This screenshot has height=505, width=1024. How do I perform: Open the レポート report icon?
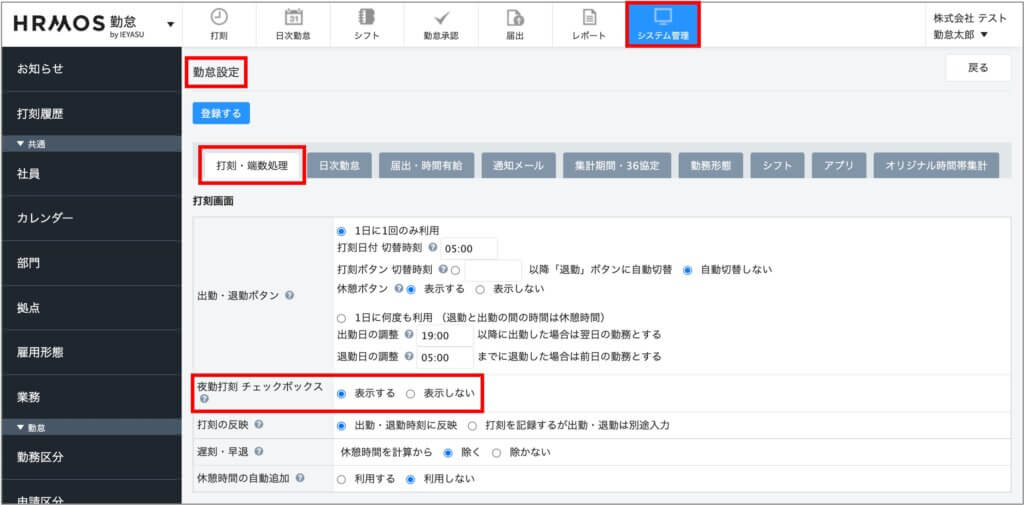(x=589, y=17)
